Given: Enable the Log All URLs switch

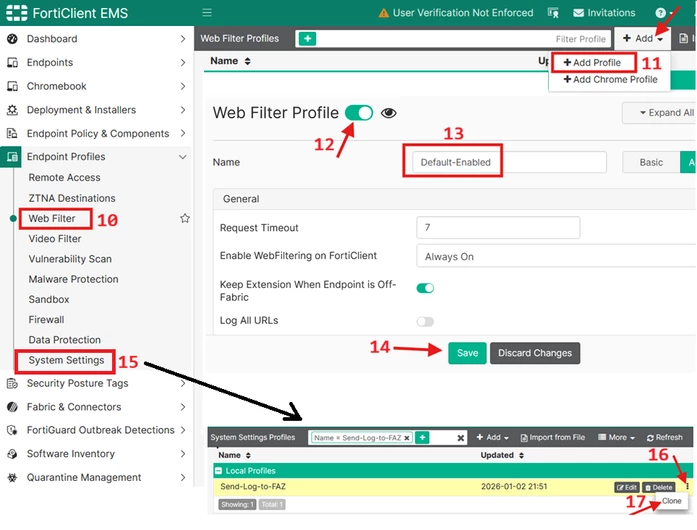Looking at the screenshot, I should 425,321.
